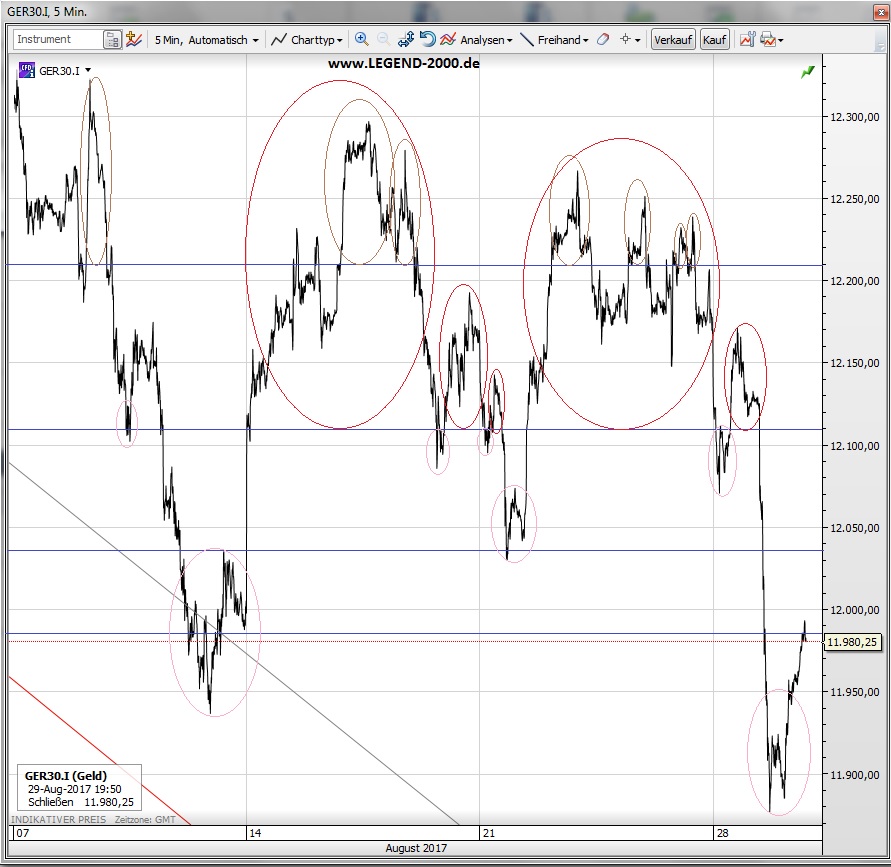Image resolution: width=891 pixels, height=867 pixels.
Task: Click into the Instrument search field
Action: click(57, 40)
